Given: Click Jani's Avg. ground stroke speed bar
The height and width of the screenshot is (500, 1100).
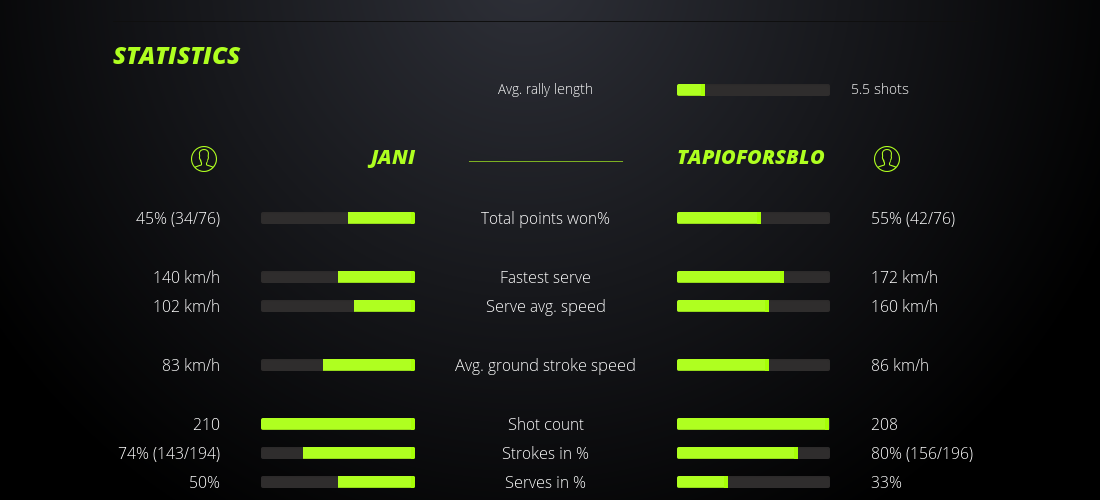Looking at the screenshot, I should (338, 365).
